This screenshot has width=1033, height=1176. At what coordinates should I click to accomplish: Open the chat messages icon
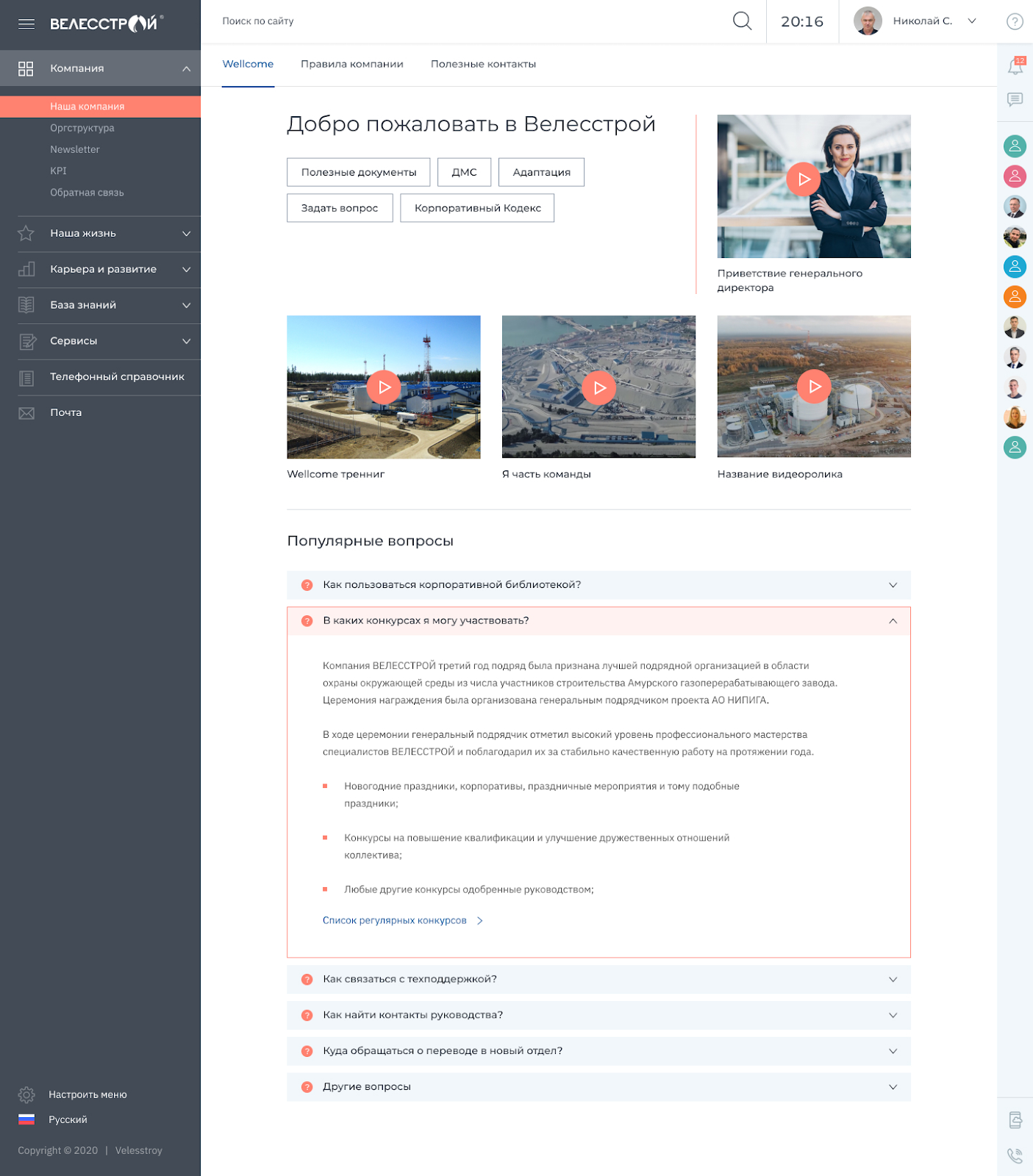(x=1015, y=100)
